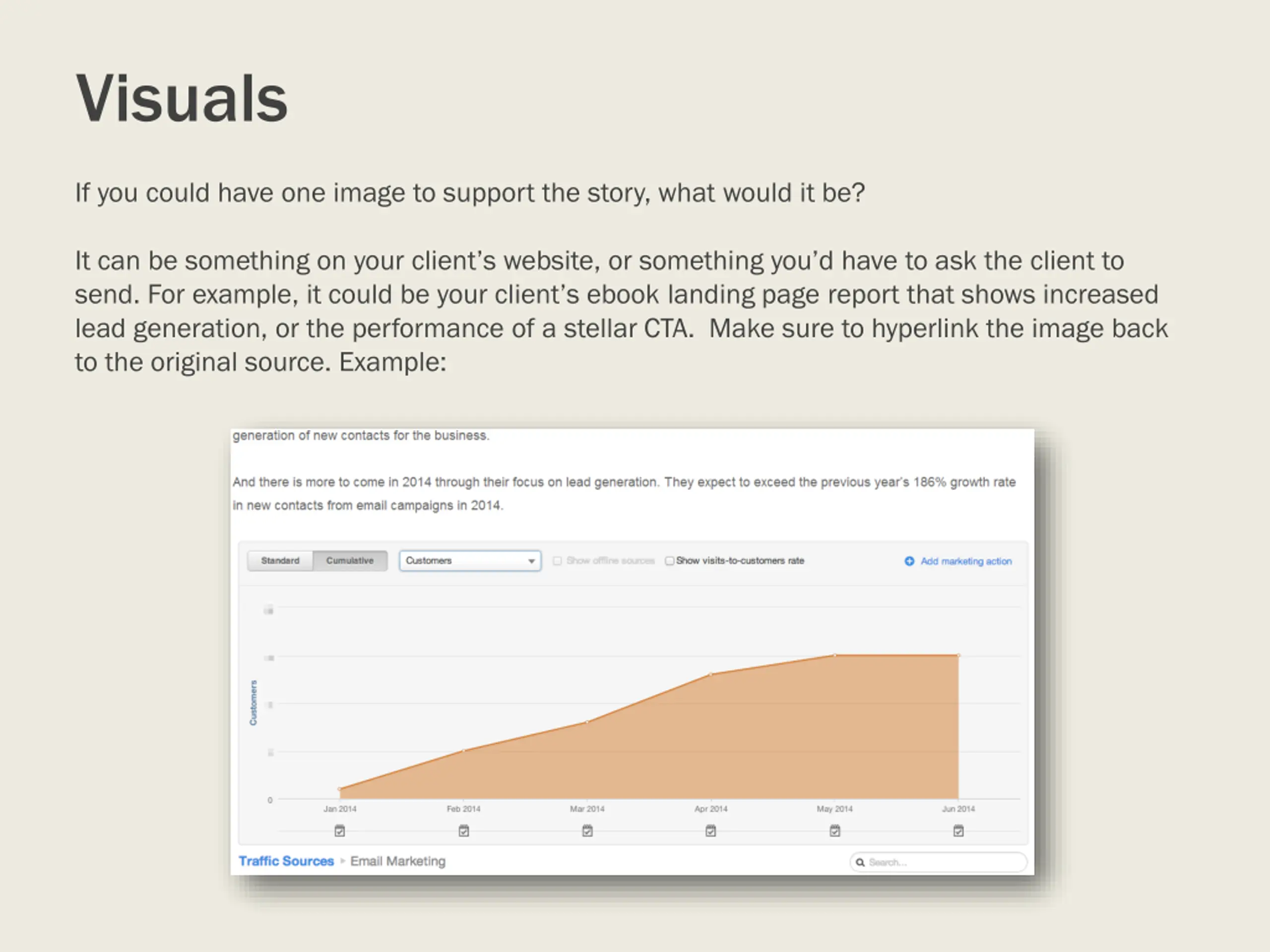Viewport: 1270px width, 952px height.
Task: Click the calendar icon under Apr 2014
Action: [711, 831]
